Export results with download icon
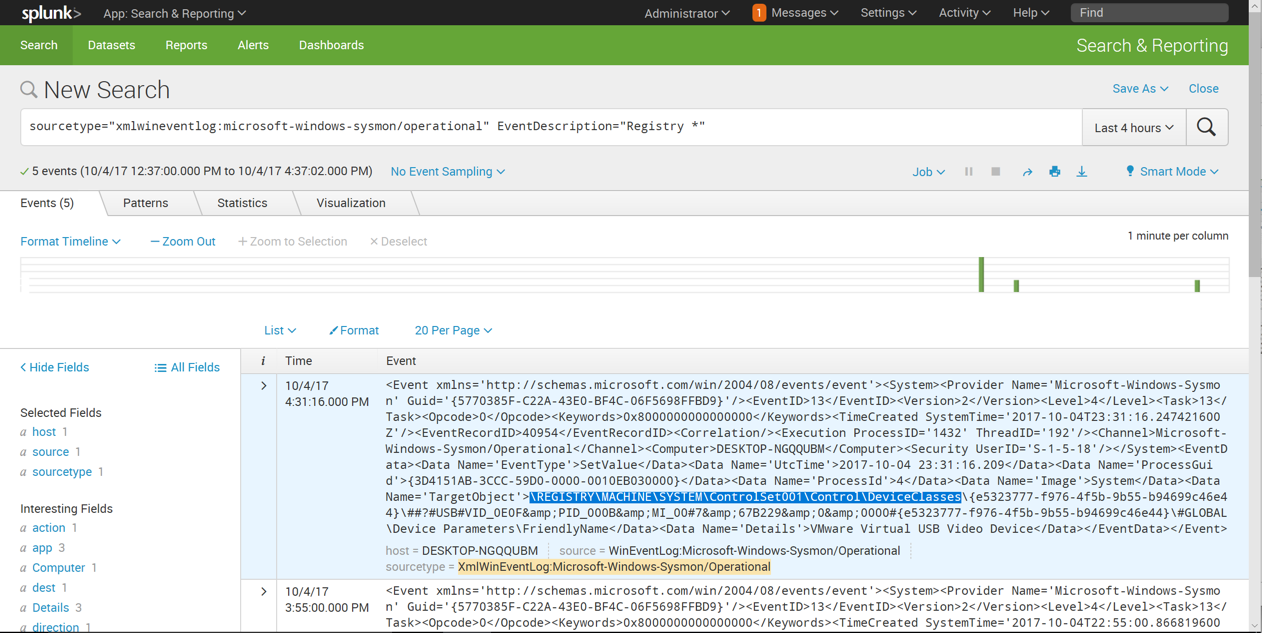 1082,172
